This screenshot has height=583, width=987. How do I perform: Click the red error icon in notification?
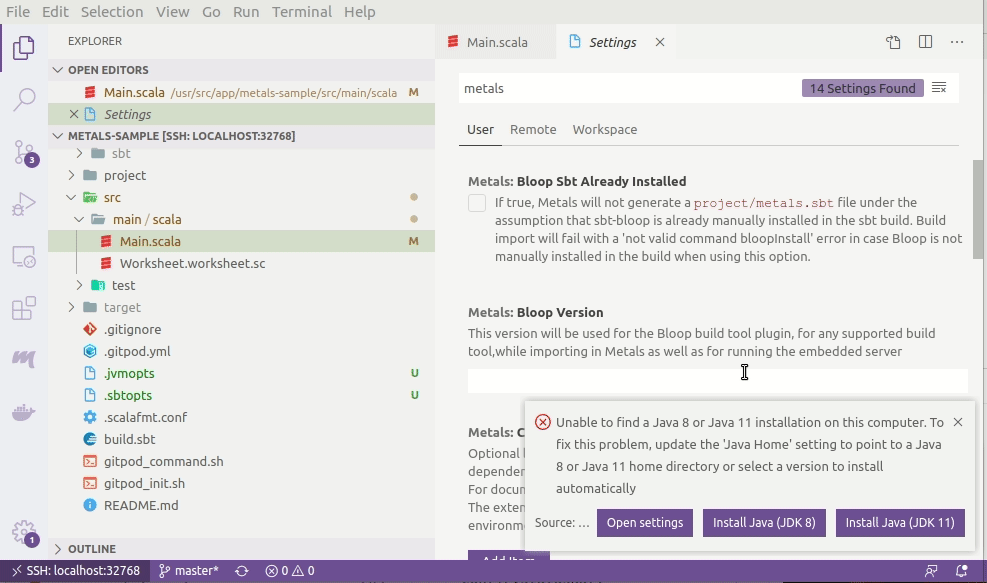pyautogui.click(x=543, y=422)
